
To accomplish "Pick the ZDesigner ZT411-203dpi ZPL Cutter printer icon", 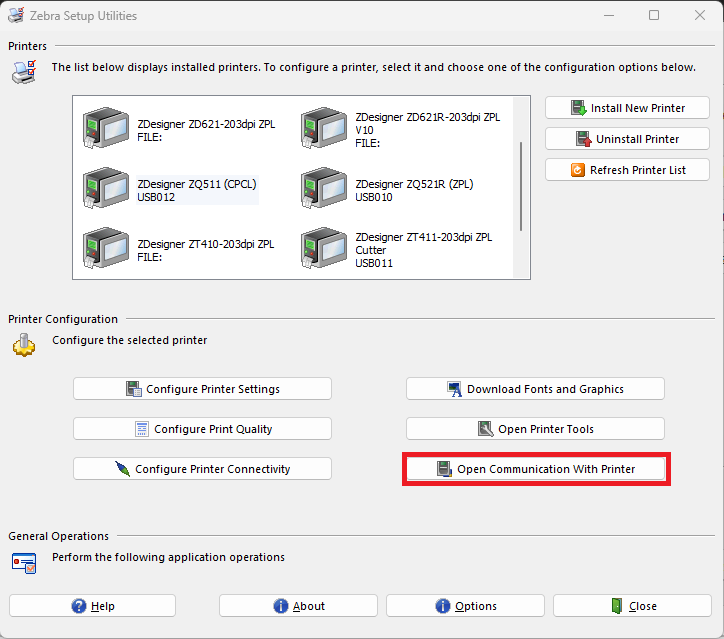I will tap(324, 250).
